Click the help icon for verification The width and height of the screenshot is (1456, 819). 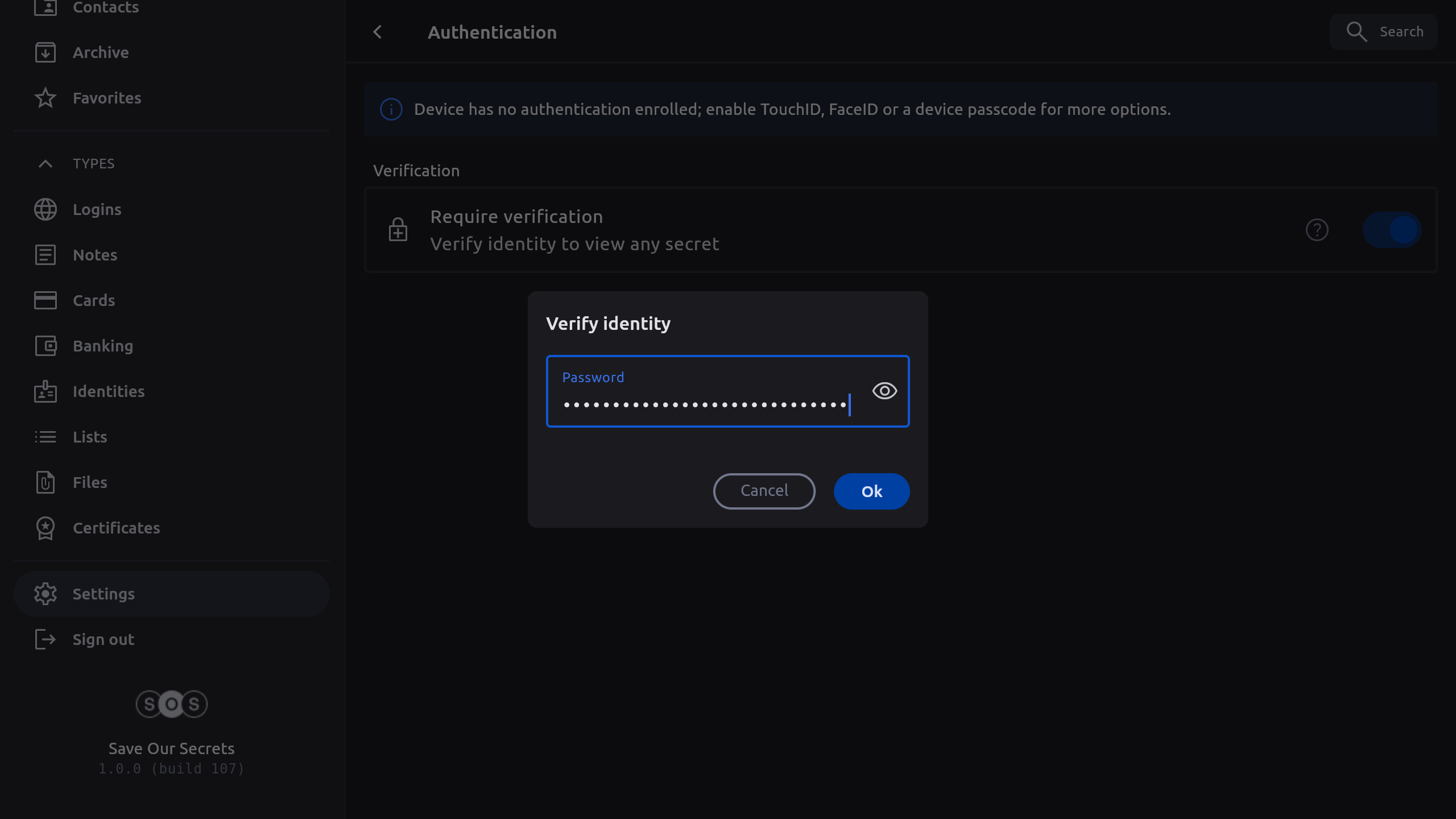coord(1317,230)
